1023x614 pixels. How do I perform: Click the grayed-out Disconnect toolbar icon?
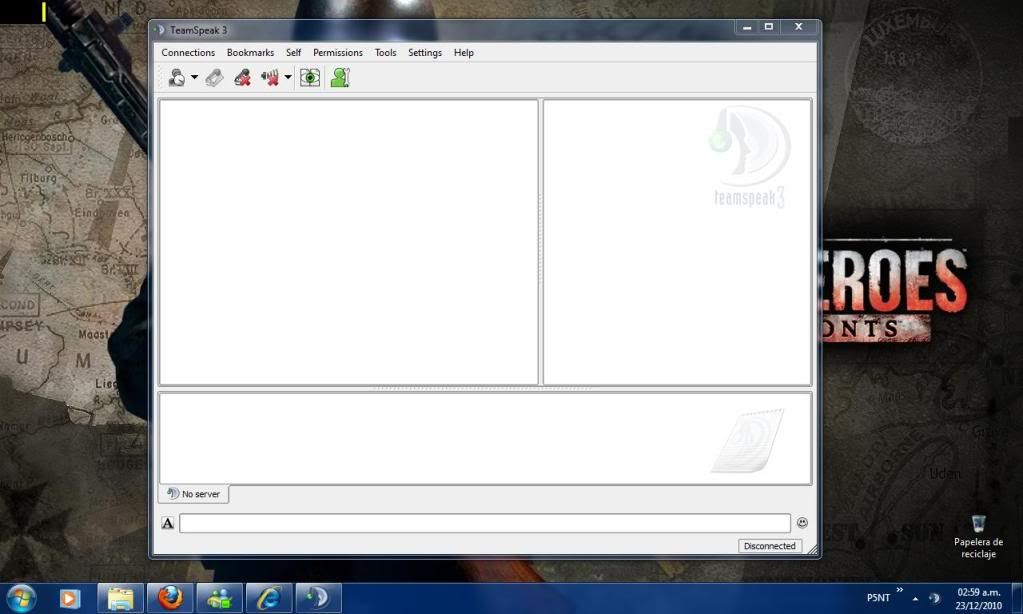point(214,78)
